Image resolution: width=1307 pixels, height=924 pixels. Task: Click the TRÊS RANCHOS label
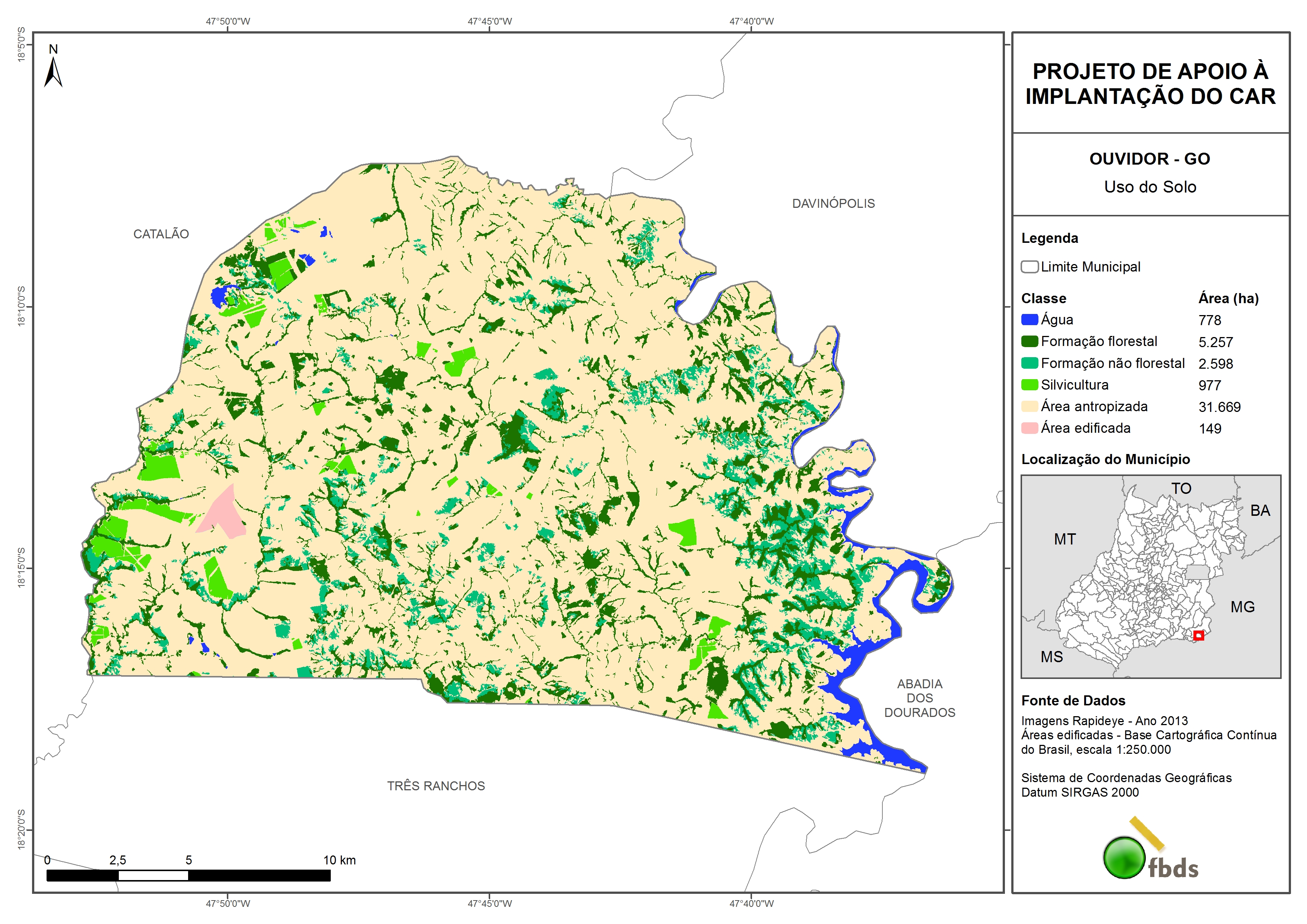(x=436, y=786)
